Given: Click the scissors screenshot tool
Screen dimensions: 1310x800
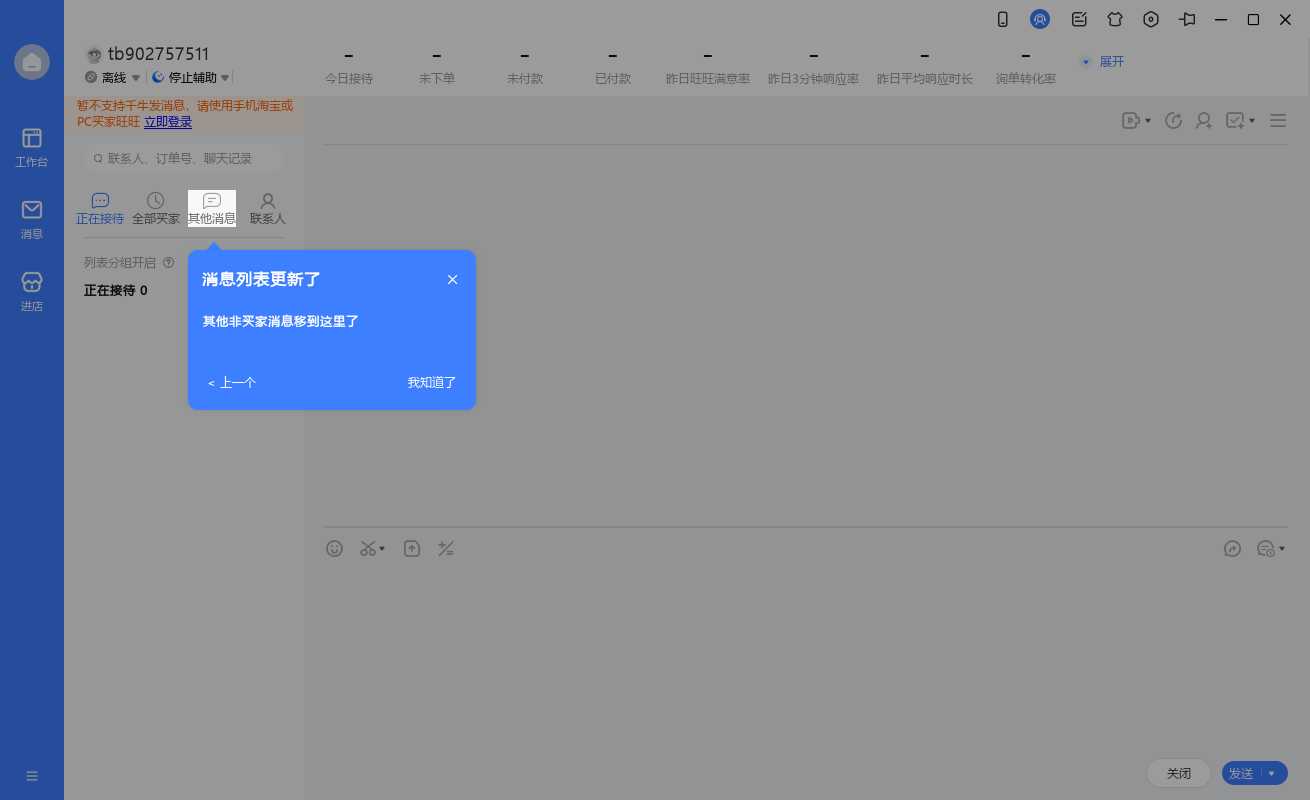Looking at the screenshot, I should pos(368,548).
